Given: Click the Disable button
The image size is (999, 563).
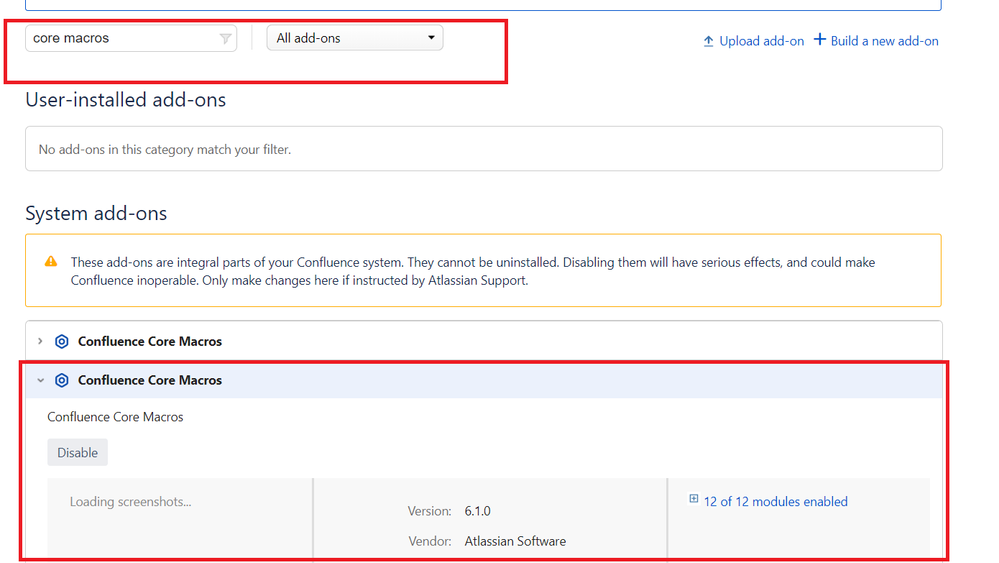Looking at the screenshot, I should click(x=77, y=452).
